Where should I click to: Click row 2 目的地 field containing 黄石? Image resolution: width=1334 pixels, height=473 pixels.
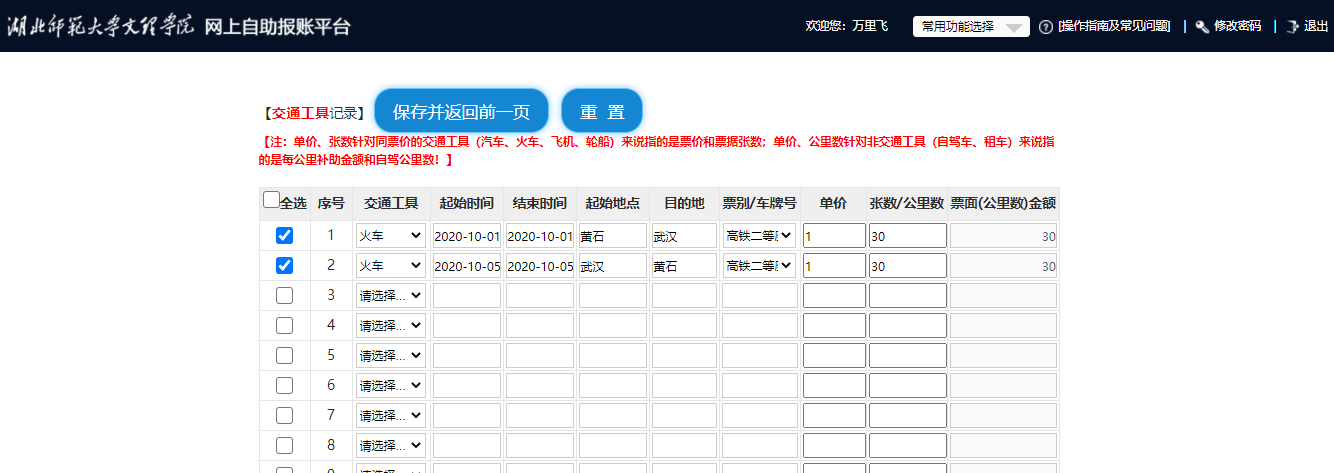click(684, 267)
